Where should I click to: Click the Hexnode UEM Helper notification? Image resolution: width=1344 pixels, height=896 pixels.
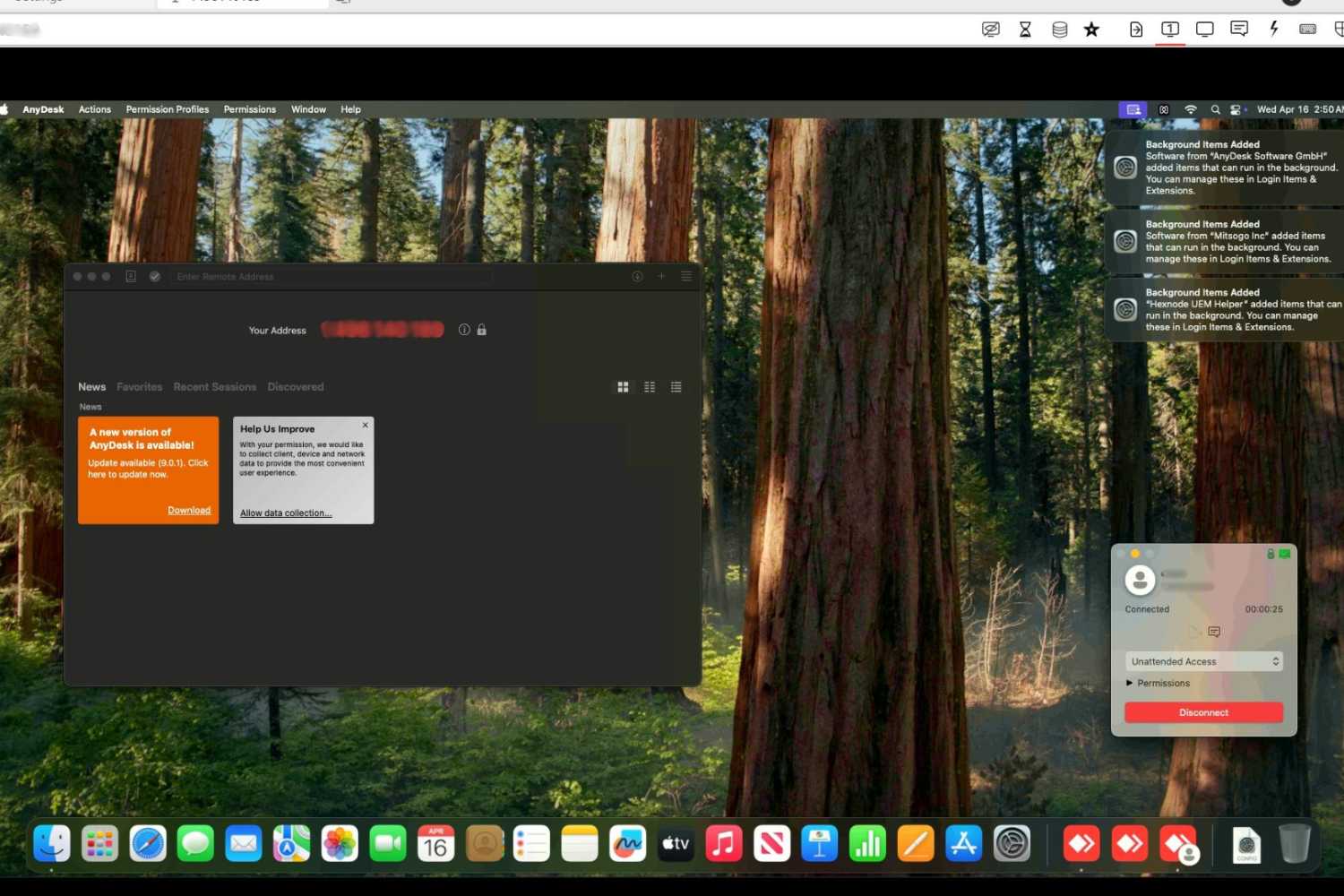pos(1224,310)
